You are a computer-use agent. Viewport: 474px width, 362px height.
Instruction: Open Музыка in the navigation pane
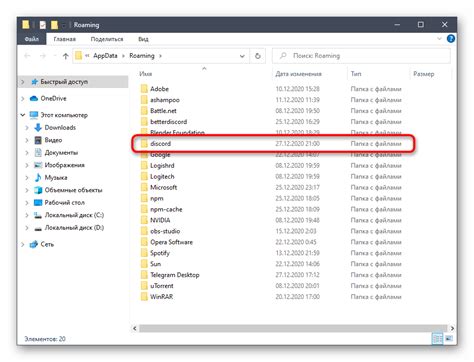coord(56,177)
